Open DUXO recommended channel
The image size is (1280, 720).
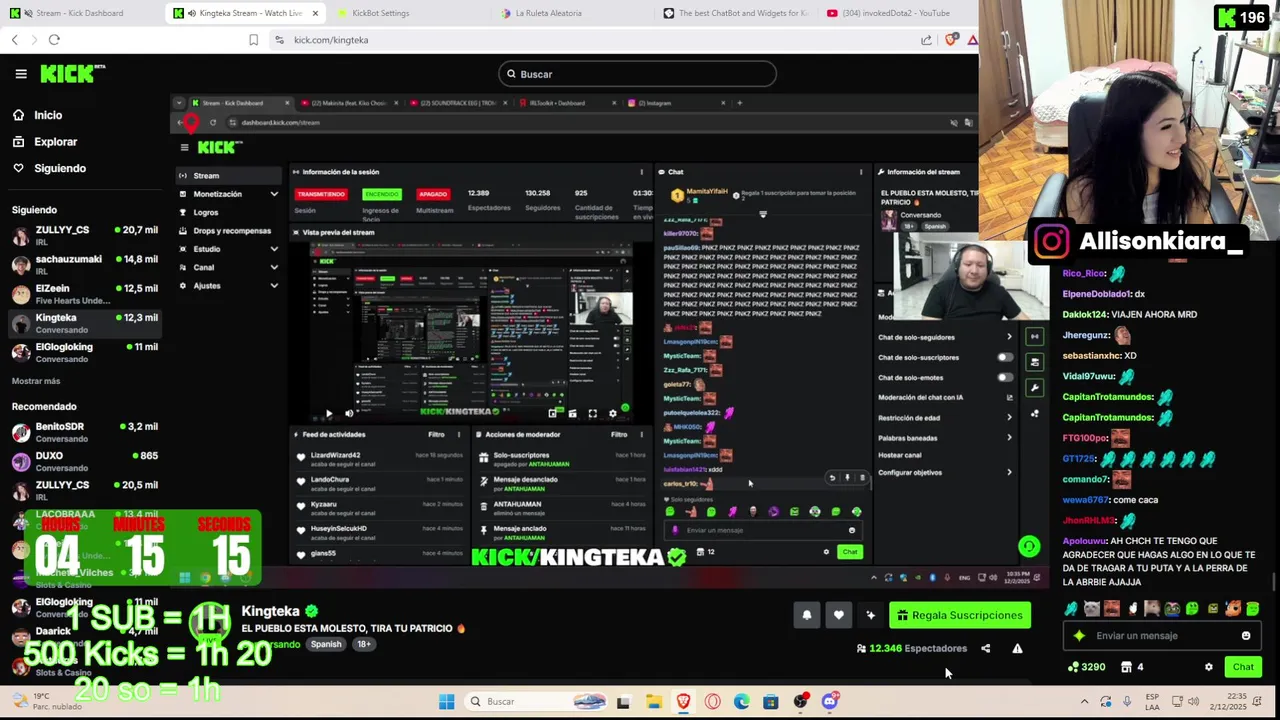pos(84,461)
